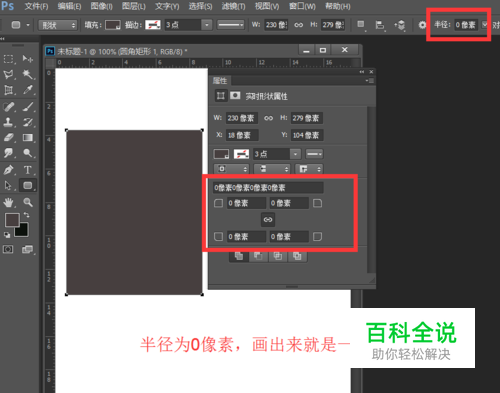Open the stroke caps dropdown
500x393 pixels.
pos(272,169)
